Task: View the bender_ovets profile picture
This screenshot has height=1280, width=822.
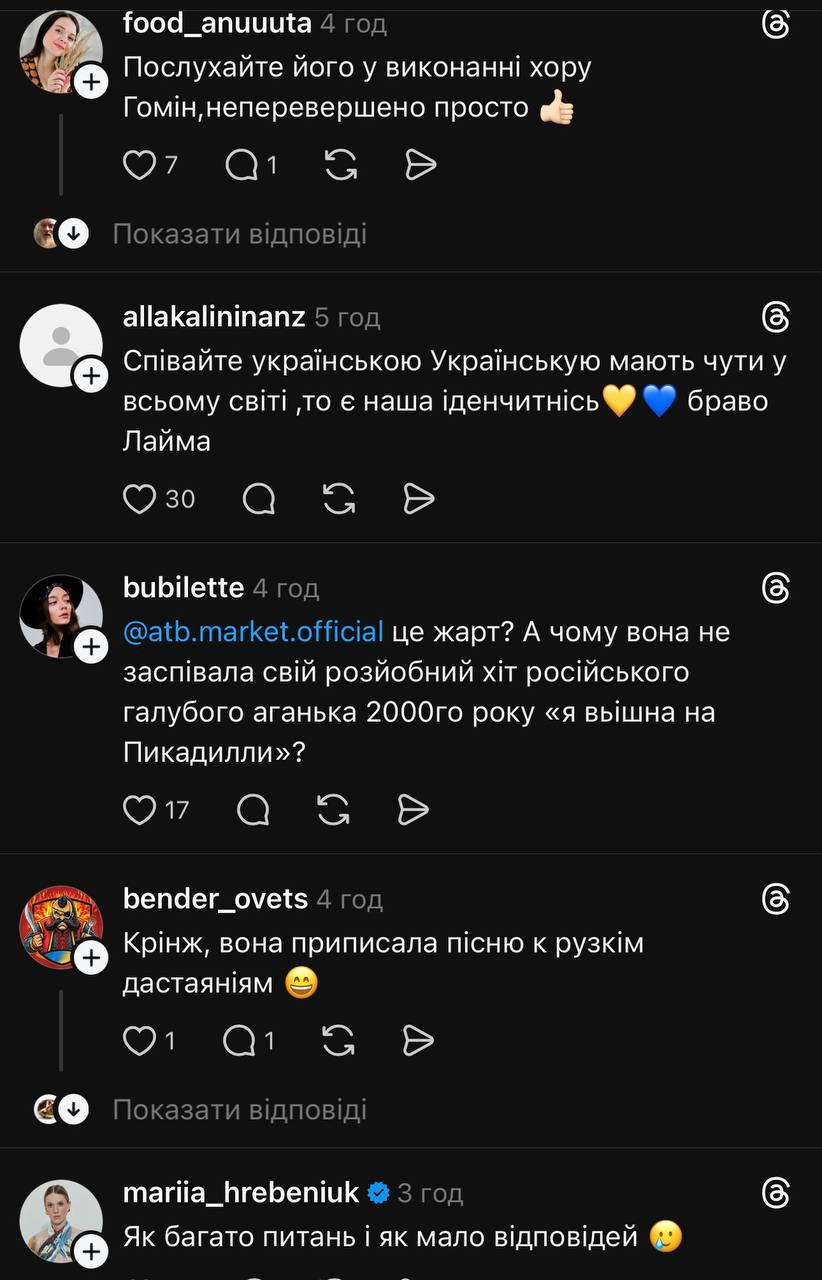Action: tap(60, 926)
